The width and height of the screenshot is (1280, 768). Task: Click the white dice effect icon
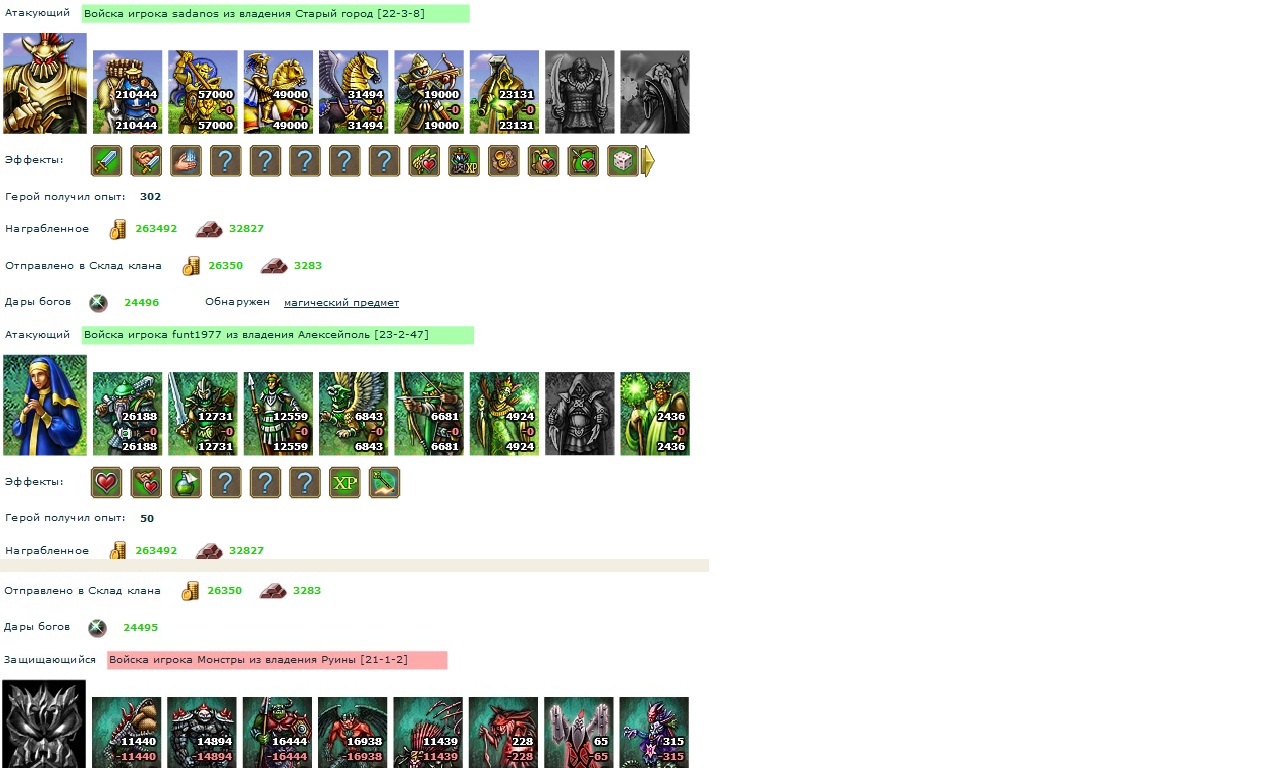tap(623, 161)
